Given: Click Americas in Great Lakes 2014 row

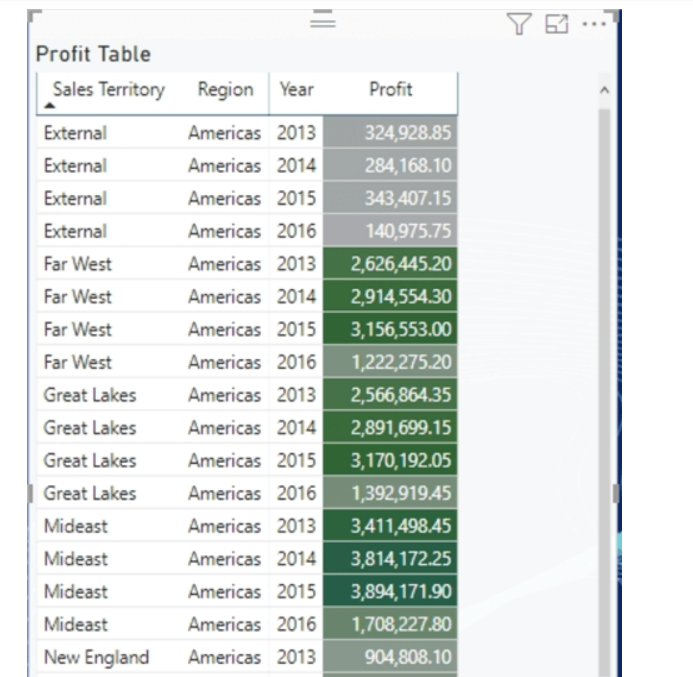Looking at the screenshot, I should (225, 427).
